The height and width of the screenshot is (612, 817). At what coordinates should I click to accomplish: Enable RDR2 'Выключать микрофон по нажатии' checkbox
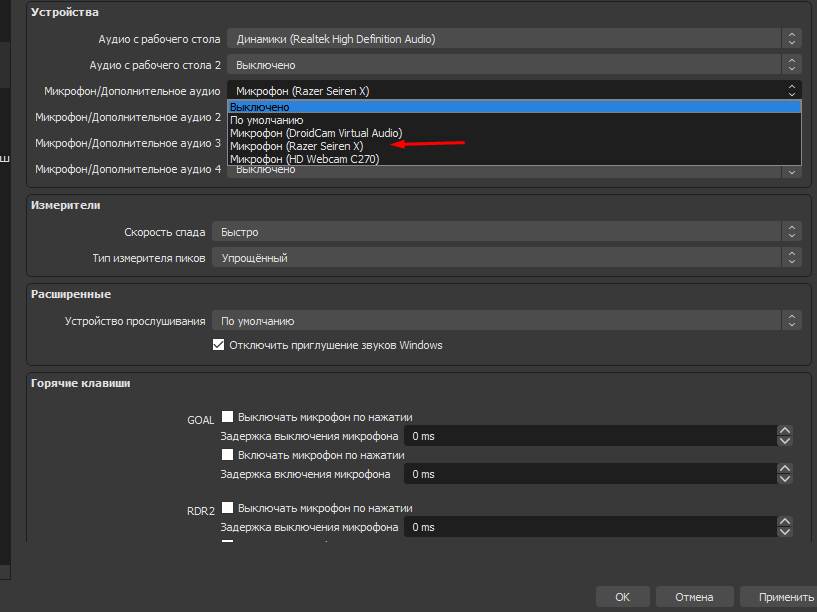(x=228, y=508)
